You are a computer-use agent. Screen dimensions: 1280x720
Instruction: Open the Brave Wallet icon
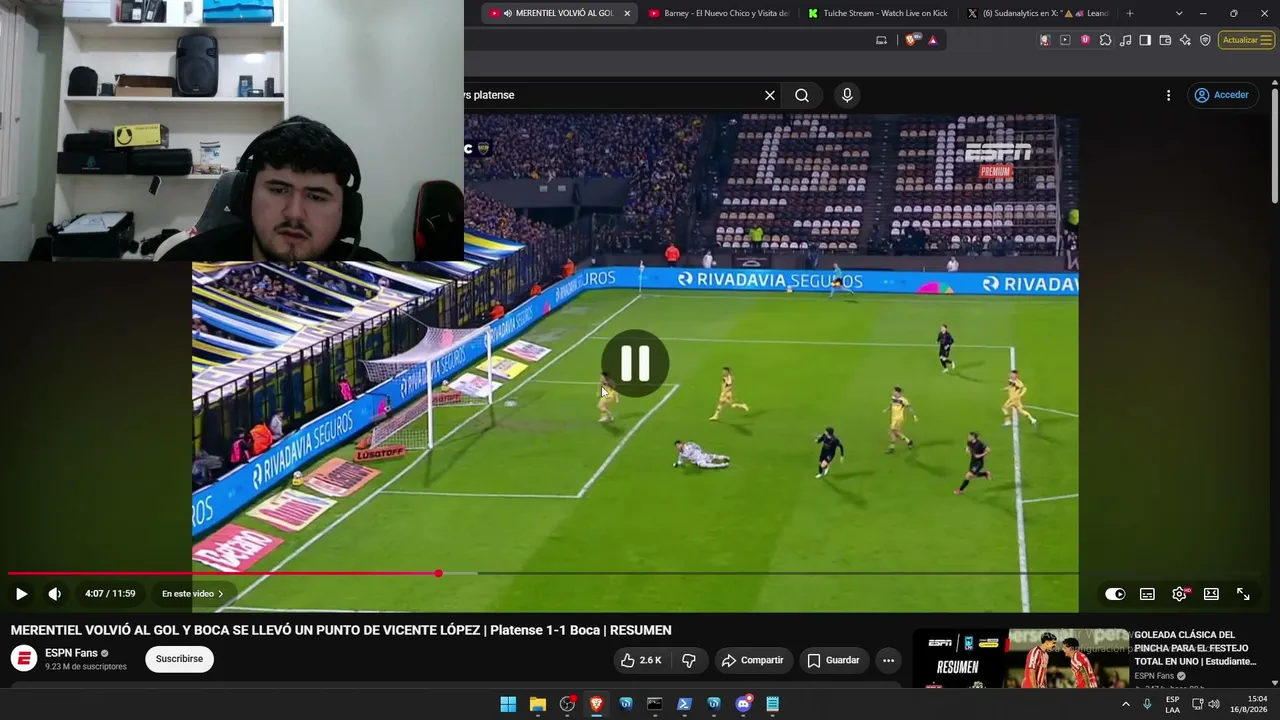tap(1165, 40)
